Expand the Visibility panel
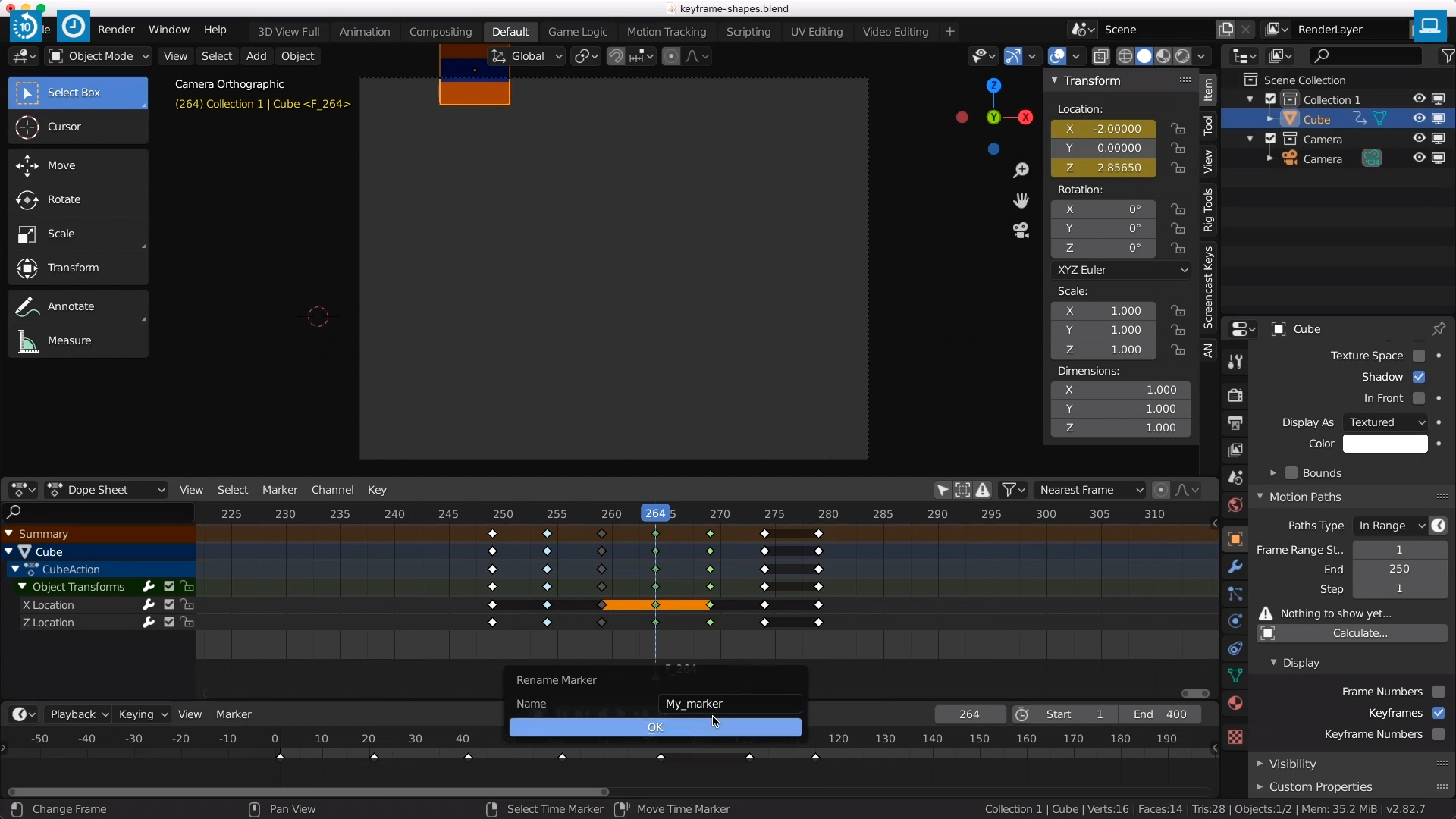The height and width of the screenshot is (819, 1456). [x=1292, y=764]
